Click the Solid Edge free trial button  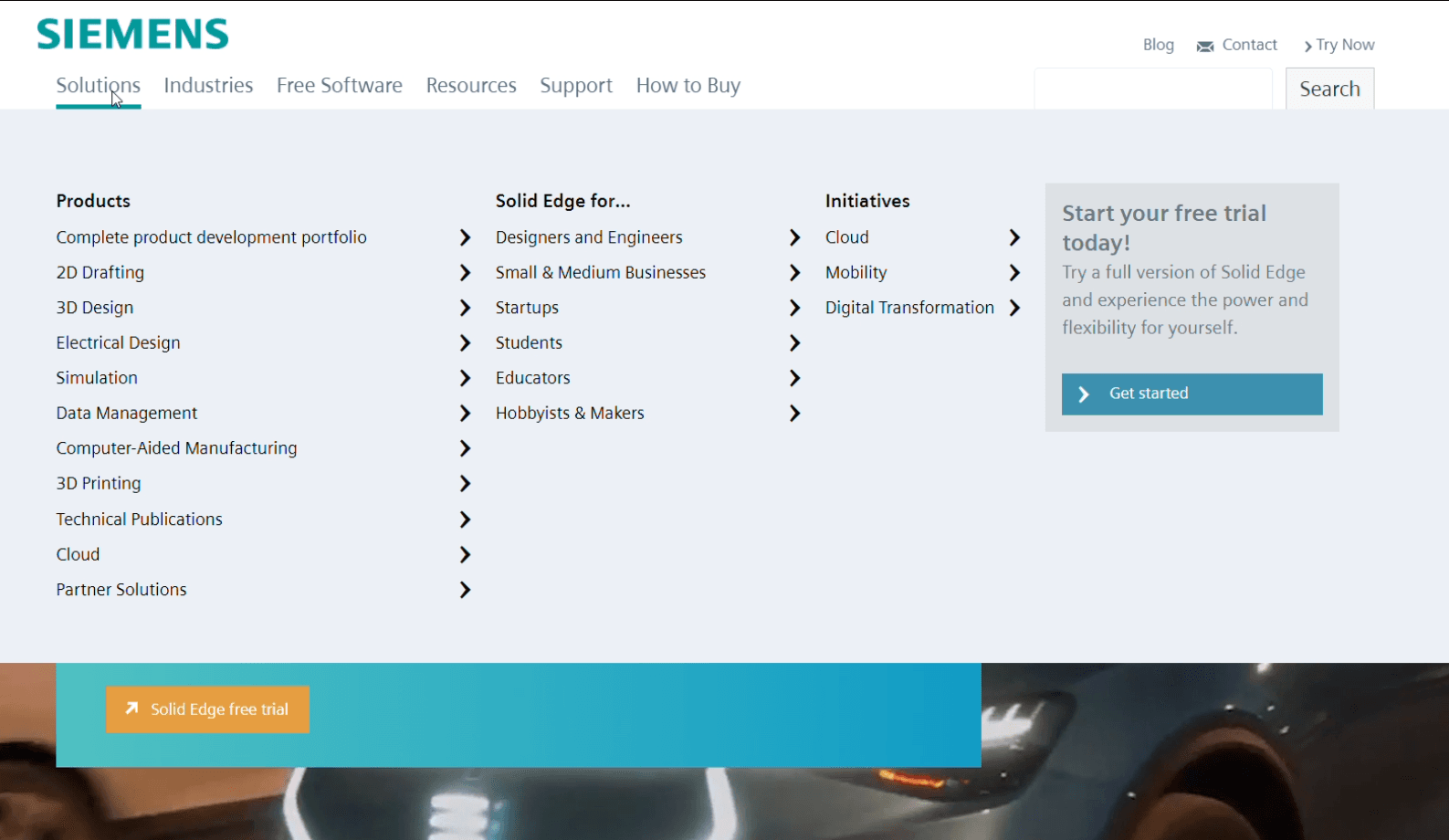(x=208, y=709)
